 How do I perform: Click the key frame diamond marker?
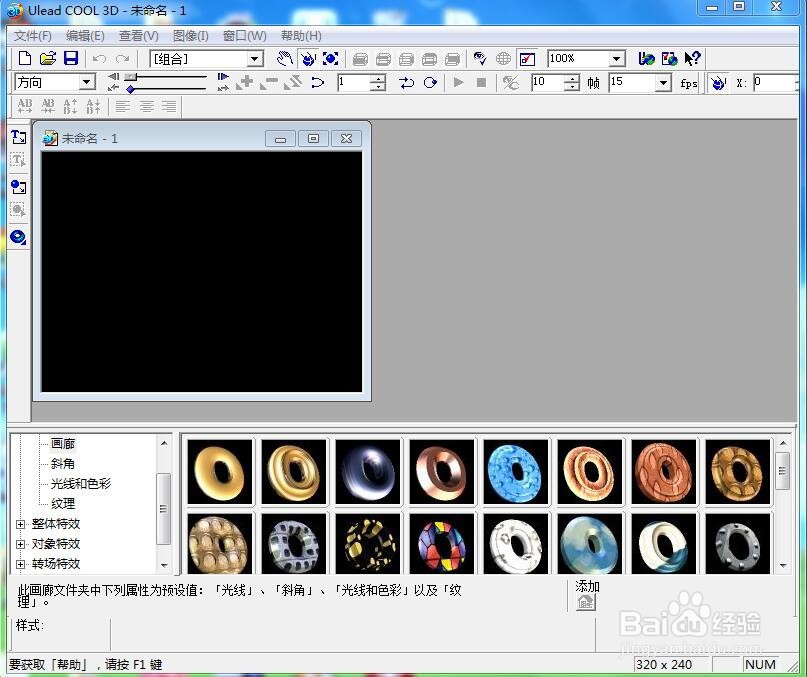point(131,89)
